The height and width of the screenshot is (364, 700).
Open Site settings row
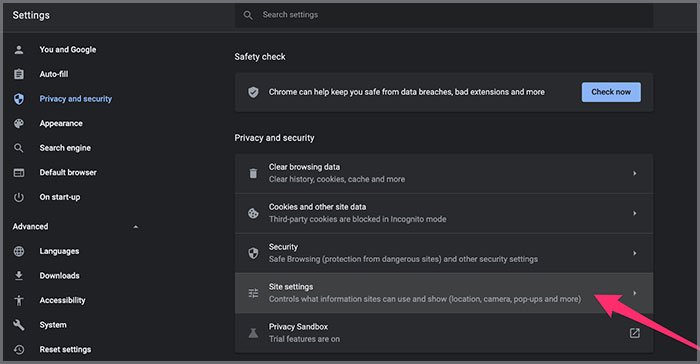click(x=444, y=293)
